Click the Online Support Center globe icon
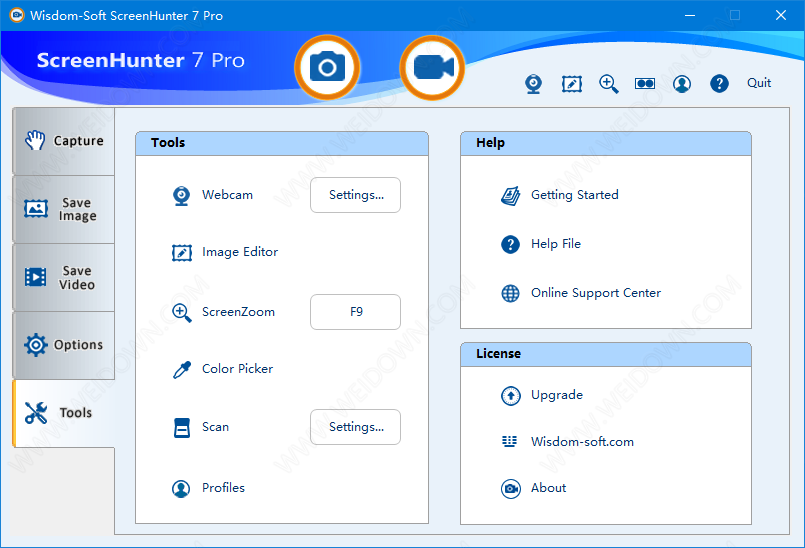This screenshot has height=548, width=805. 510,293
